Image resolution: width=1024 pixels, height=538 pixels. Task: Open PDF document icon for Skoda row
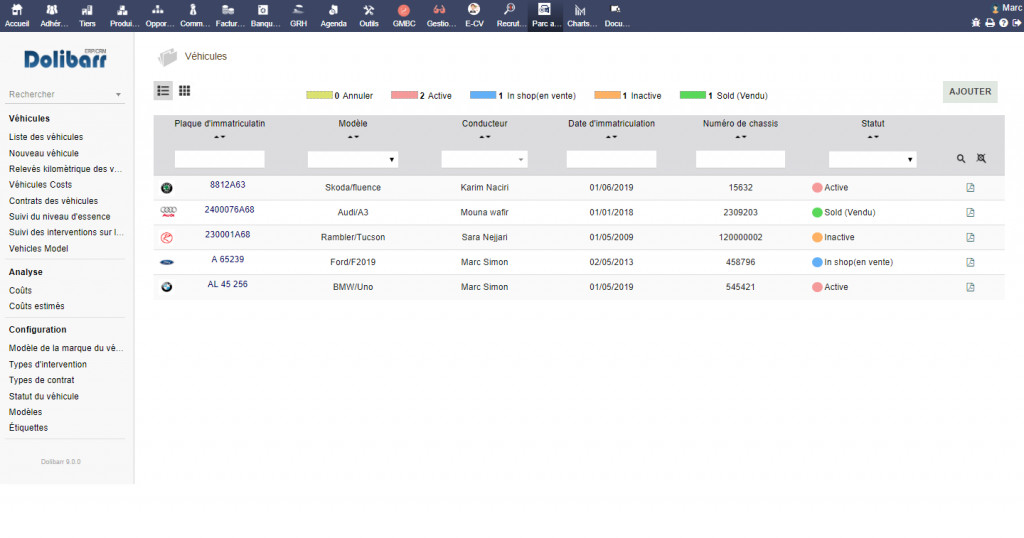[x=970, y=187]
